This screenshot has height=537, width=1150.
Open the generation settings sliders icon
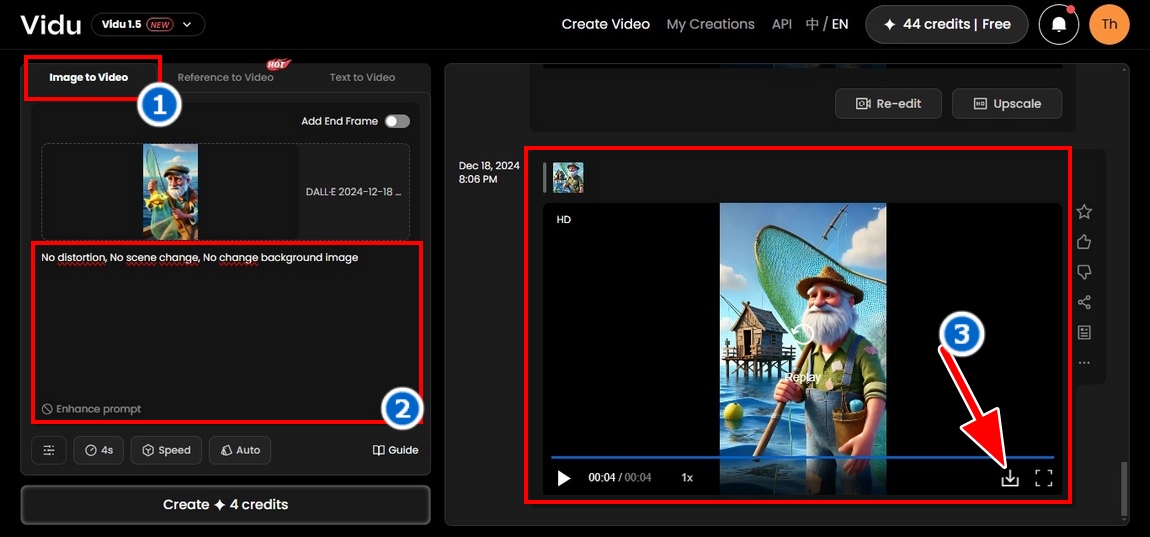click(x=49, y=450)
